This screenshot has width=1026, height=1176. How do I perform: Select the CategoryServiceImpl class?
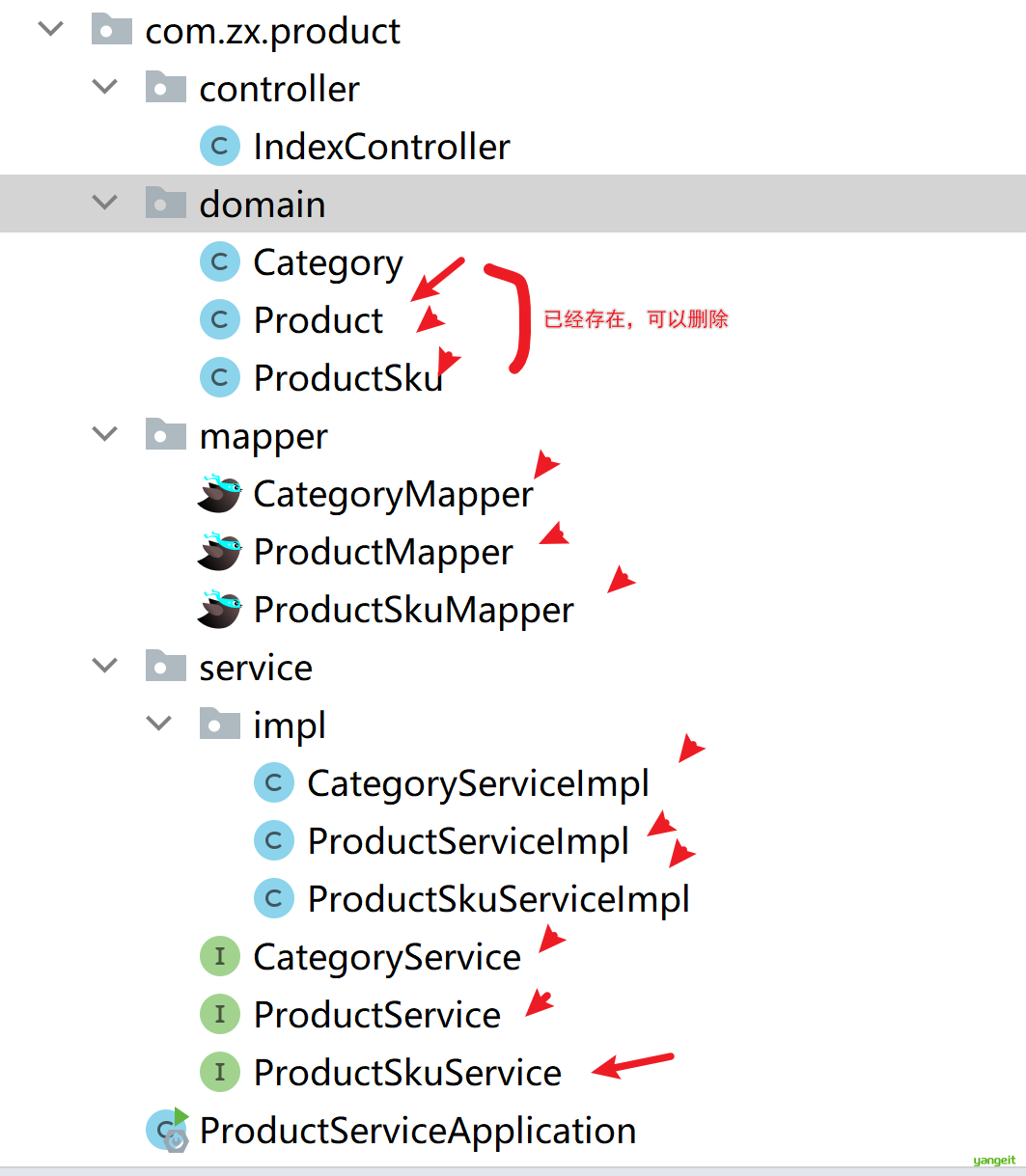point(479,783)
